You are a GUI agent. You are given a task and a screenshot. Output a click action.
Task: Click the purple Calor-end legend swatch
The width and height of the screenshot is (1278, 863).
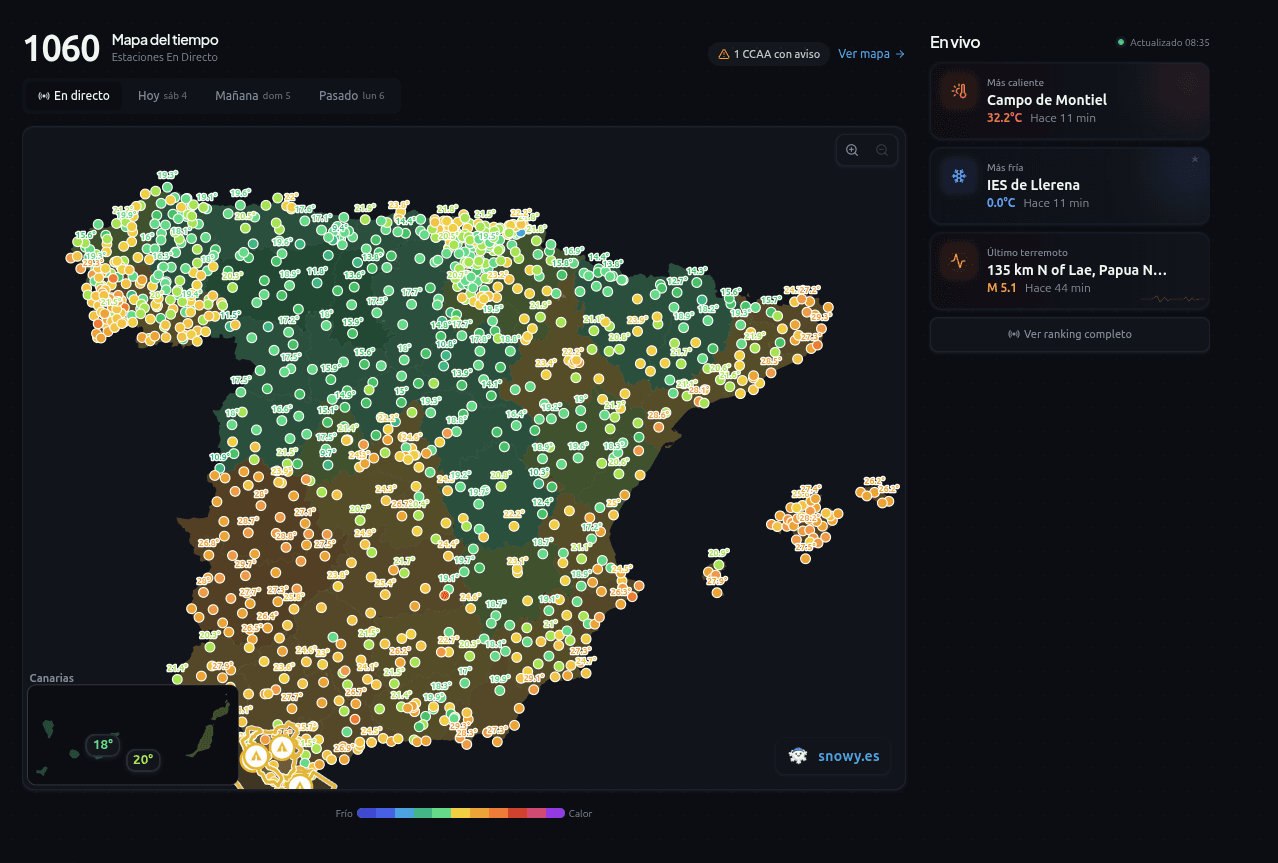[x=555, y=813]
